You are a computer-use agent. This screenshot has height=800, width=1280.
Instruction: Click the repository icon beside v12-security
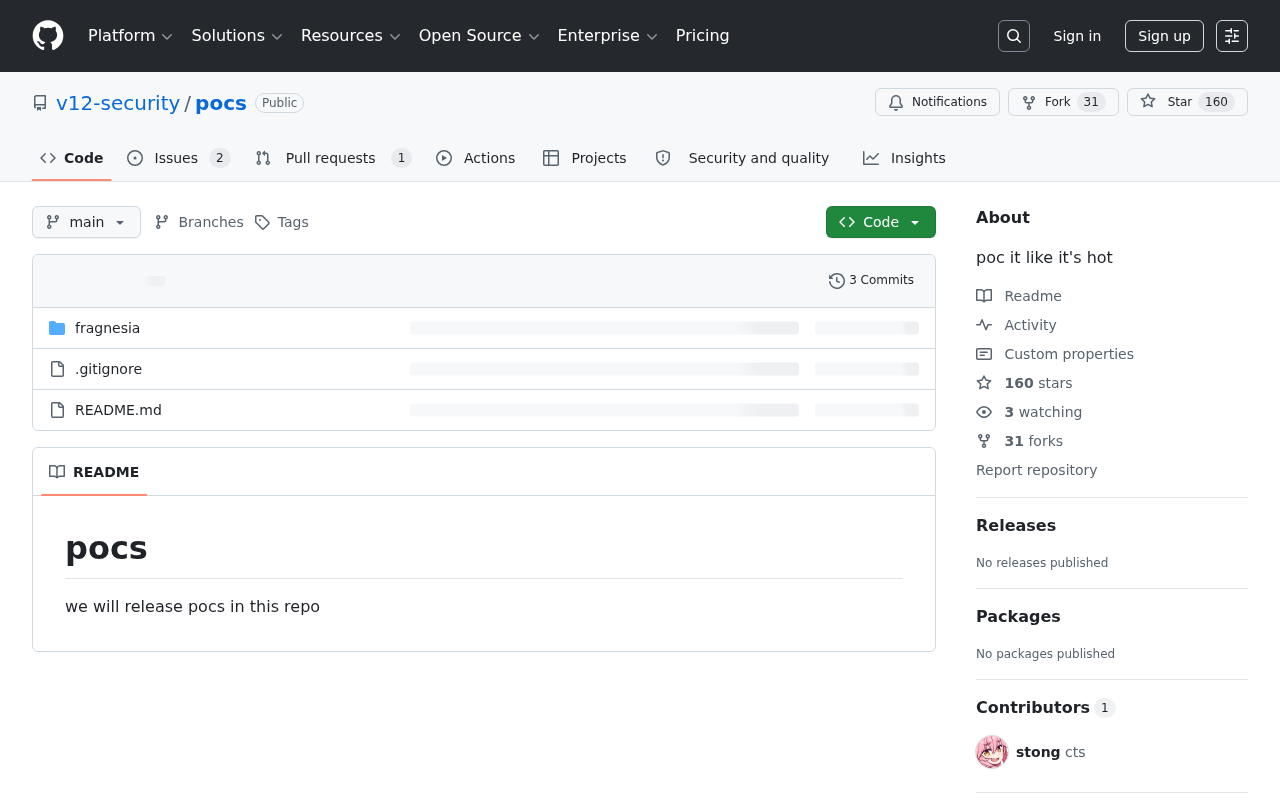pos(40,103)
